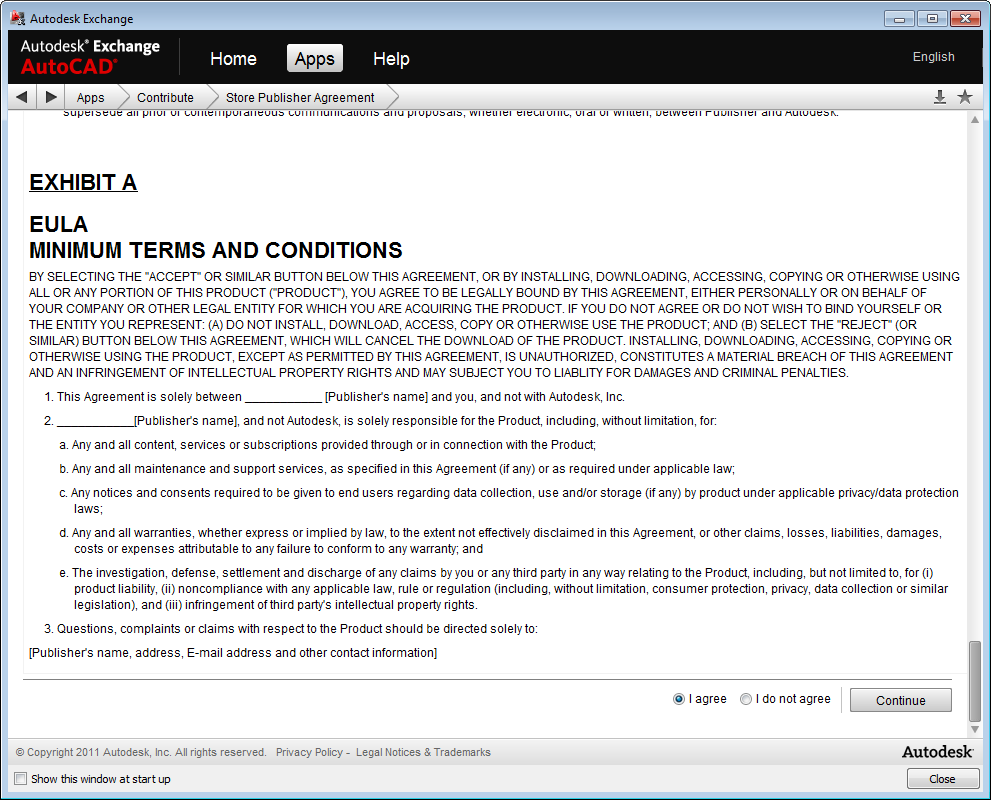Image resolution: width=991 pixels, height=800 pixels.
Task: Click the vertical scrollbar thumb
Action: (x=976, y=681)
